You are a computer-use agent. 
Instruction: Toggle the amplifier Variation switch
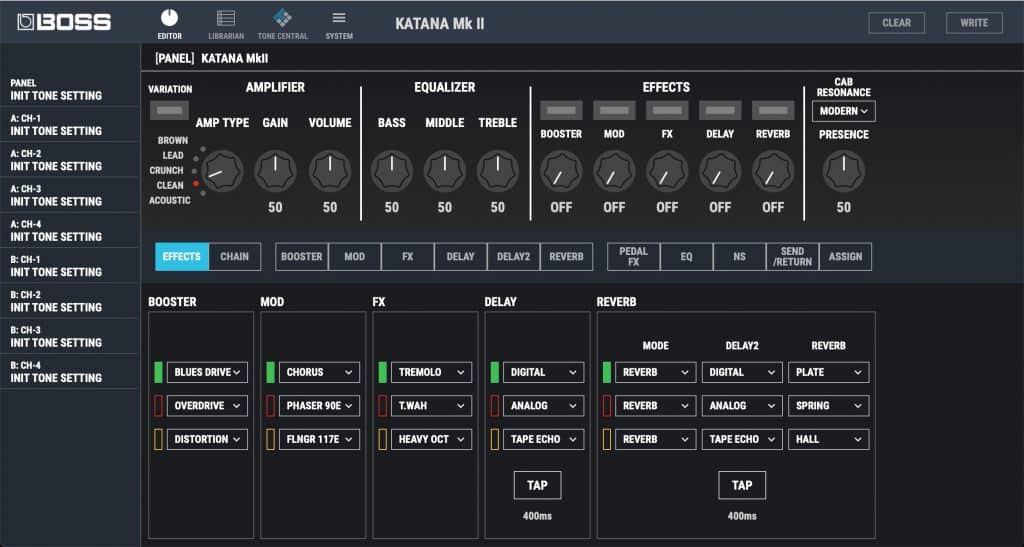pyautogui.click(x=170, y=110)
